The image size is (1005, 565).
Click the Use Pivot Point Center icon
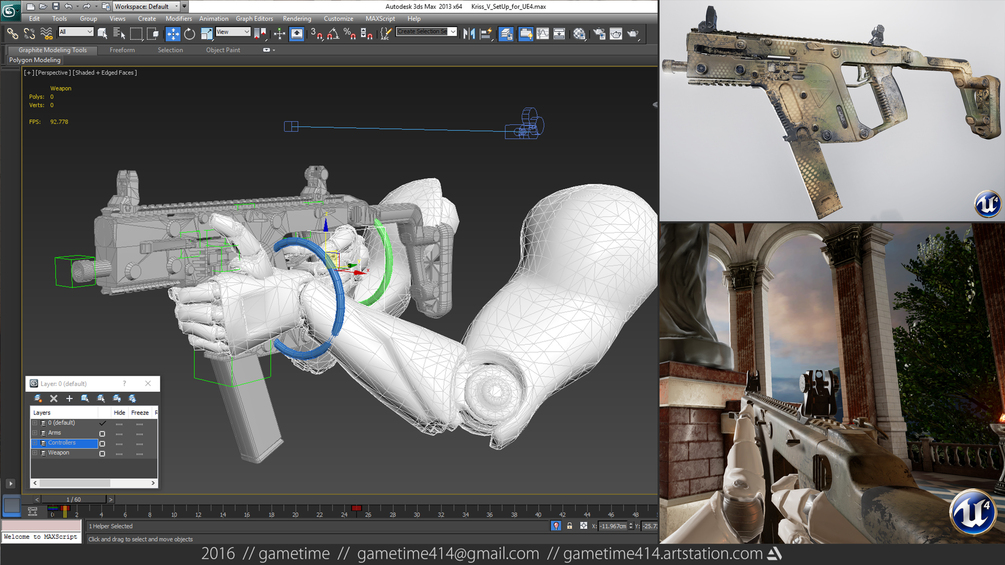tap(261, 33)
